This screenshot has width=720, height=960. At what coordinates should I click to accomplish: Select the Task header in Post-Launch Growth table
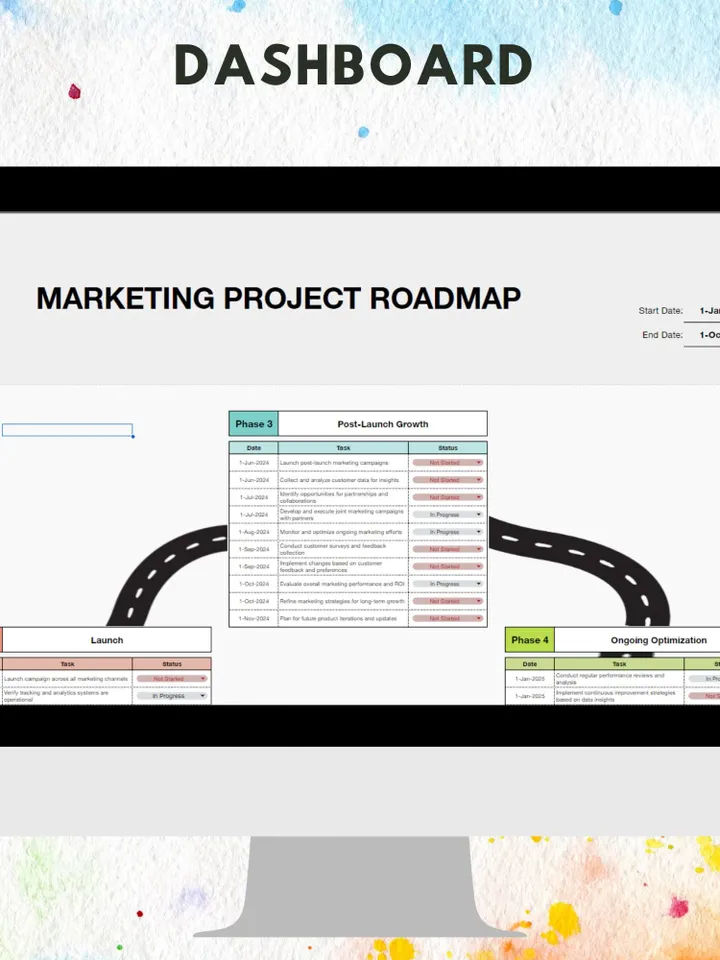coord(343,448)
